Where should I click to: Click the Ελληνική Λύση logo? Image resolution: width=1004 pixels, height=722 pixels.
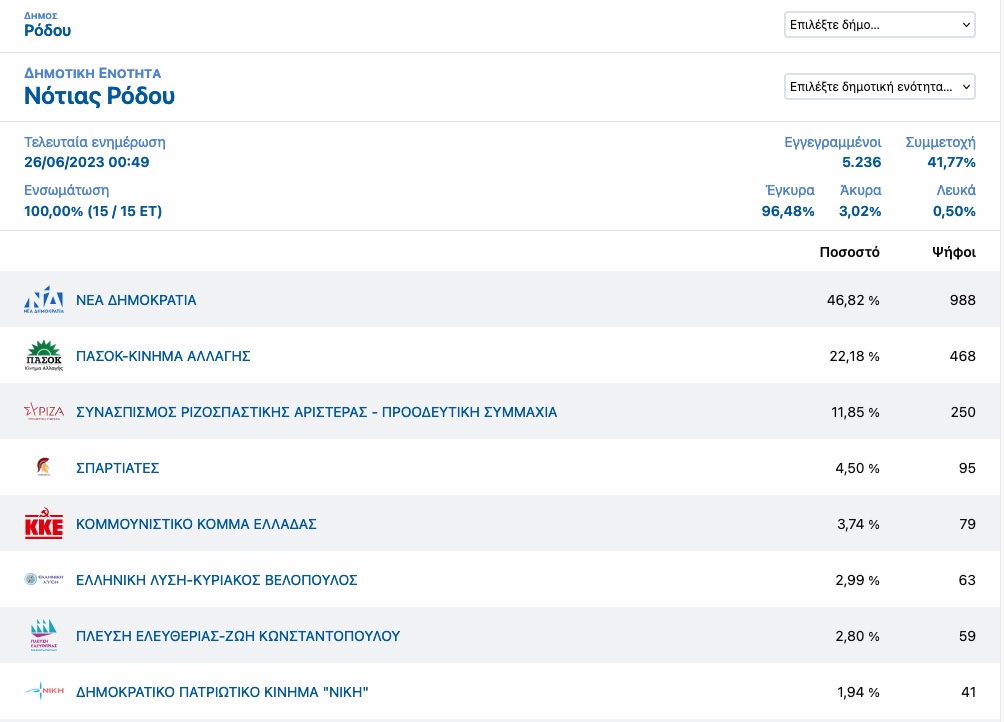(44, 579)
